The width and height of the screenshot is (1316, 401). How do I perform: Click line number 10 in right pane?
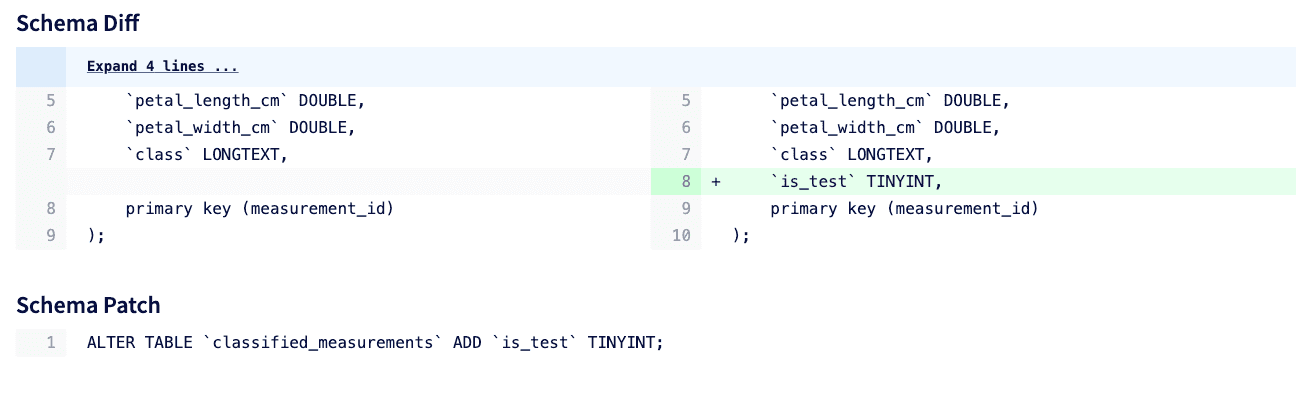tap(681, 236)
